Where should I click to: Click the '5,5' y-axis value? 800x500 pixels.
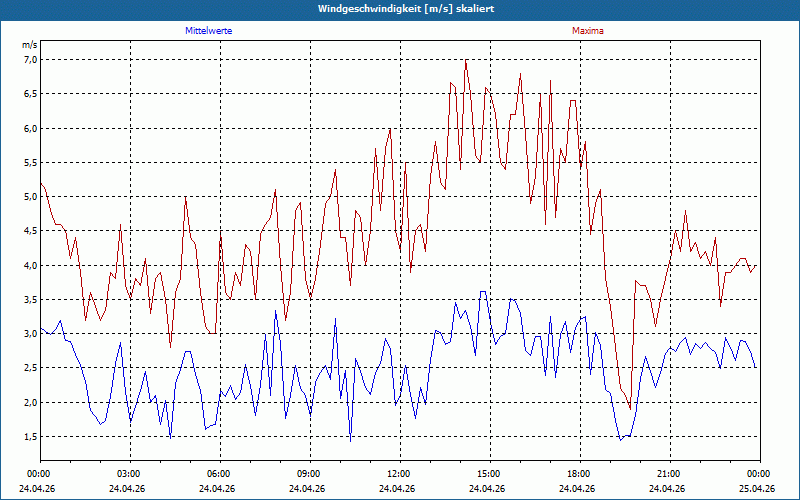tap(31, 162)
